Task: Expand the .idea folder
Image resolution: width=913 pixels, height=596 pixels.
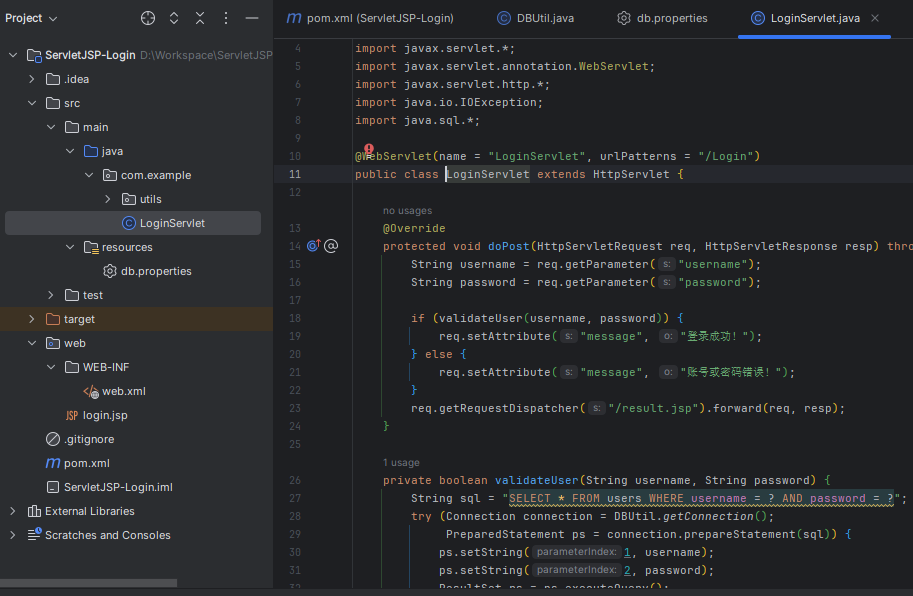Action: tap(32, 79)
